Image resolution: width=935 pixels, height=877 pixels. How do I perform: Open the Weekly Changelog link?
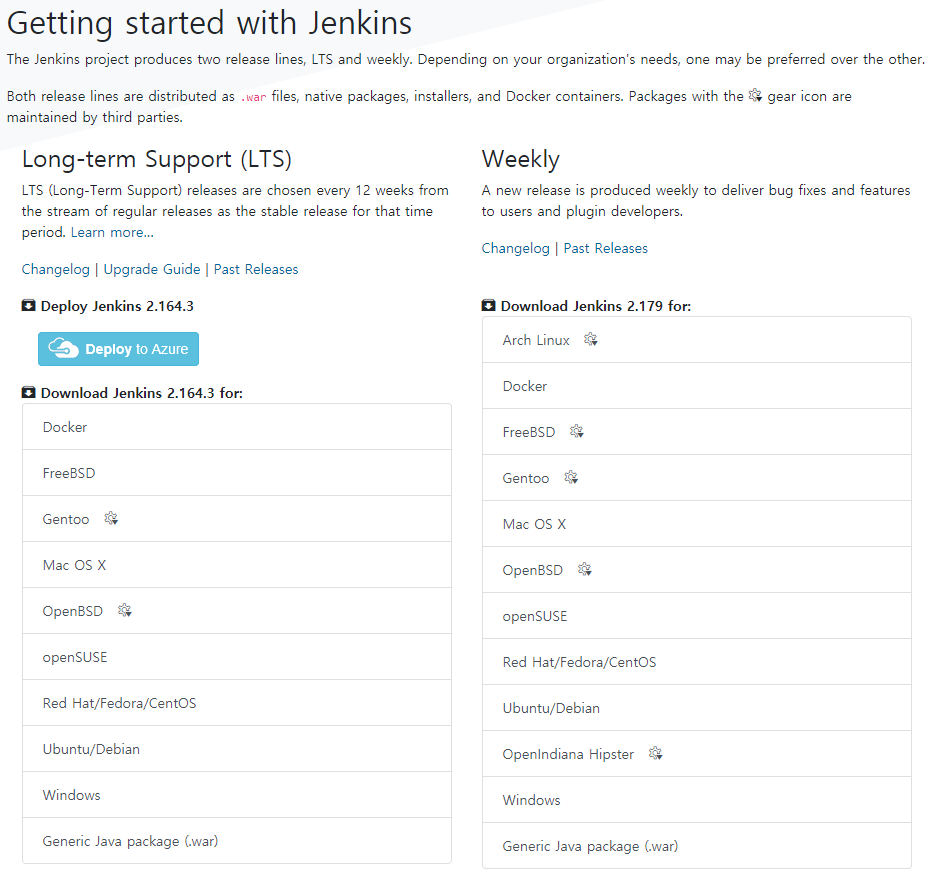pyautogui.click(x=516, y=249)
